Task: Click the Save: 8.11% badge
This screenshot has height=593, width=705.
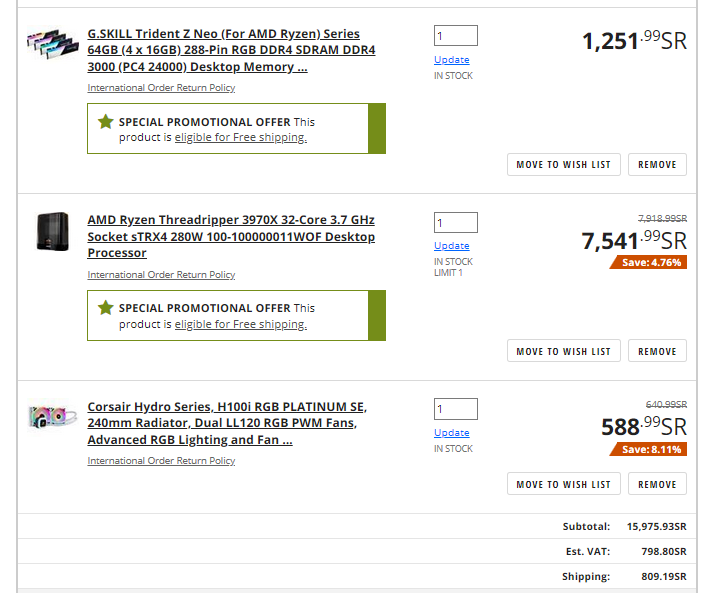Action: [648, 449]
